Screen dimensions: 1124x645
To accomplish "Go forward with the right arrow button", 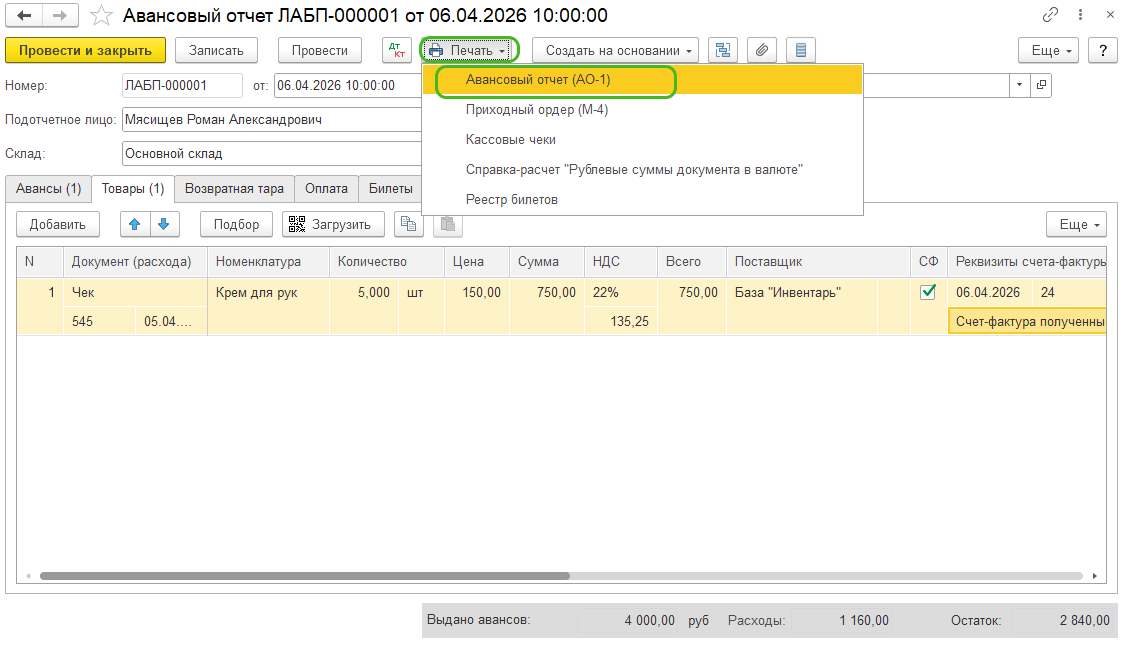I will pos(60,15).
